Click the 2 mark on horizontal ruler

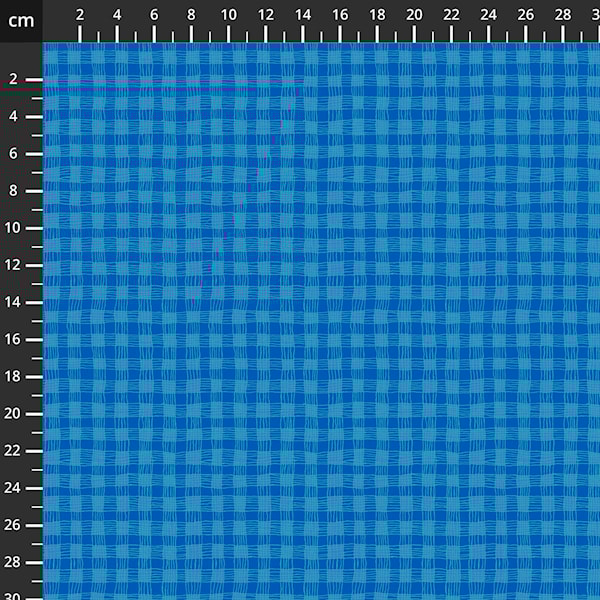(80, 15)
